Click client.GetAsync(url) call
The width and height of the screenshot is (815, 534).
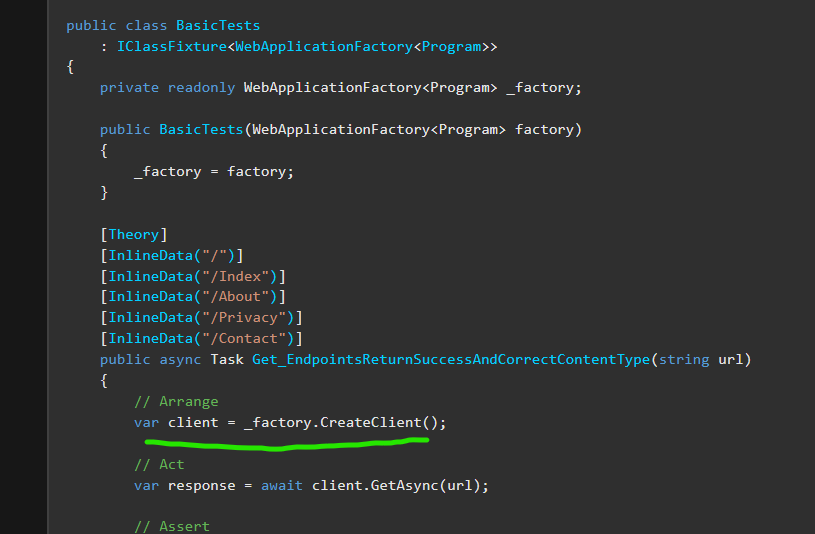coord(396,486)
